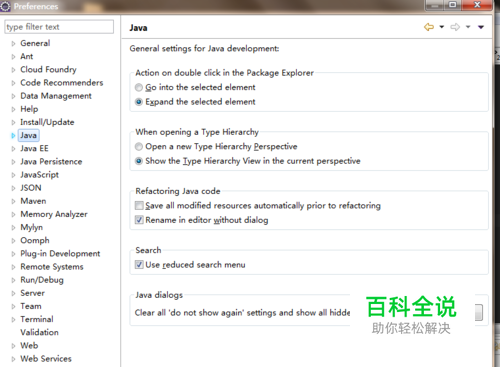Expand the Help tree node arrow
The image size is (500, 367).
tap(13, 109)
